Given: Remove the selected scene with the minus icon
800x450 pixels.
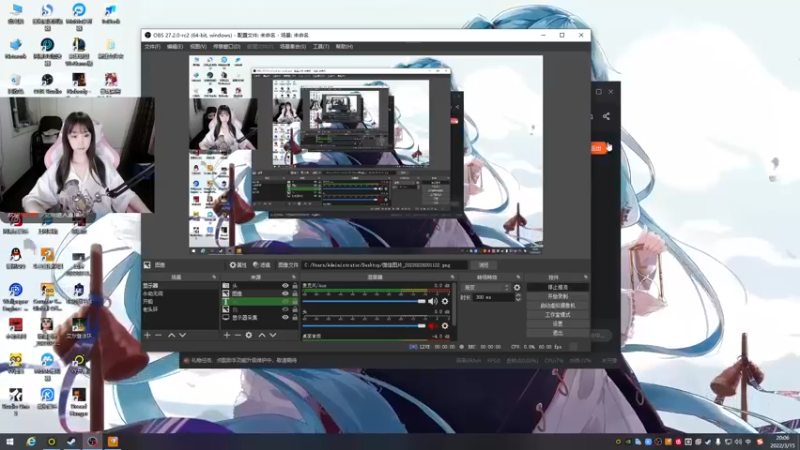Looking at the screenshot, I should click(x=158, y=335).
